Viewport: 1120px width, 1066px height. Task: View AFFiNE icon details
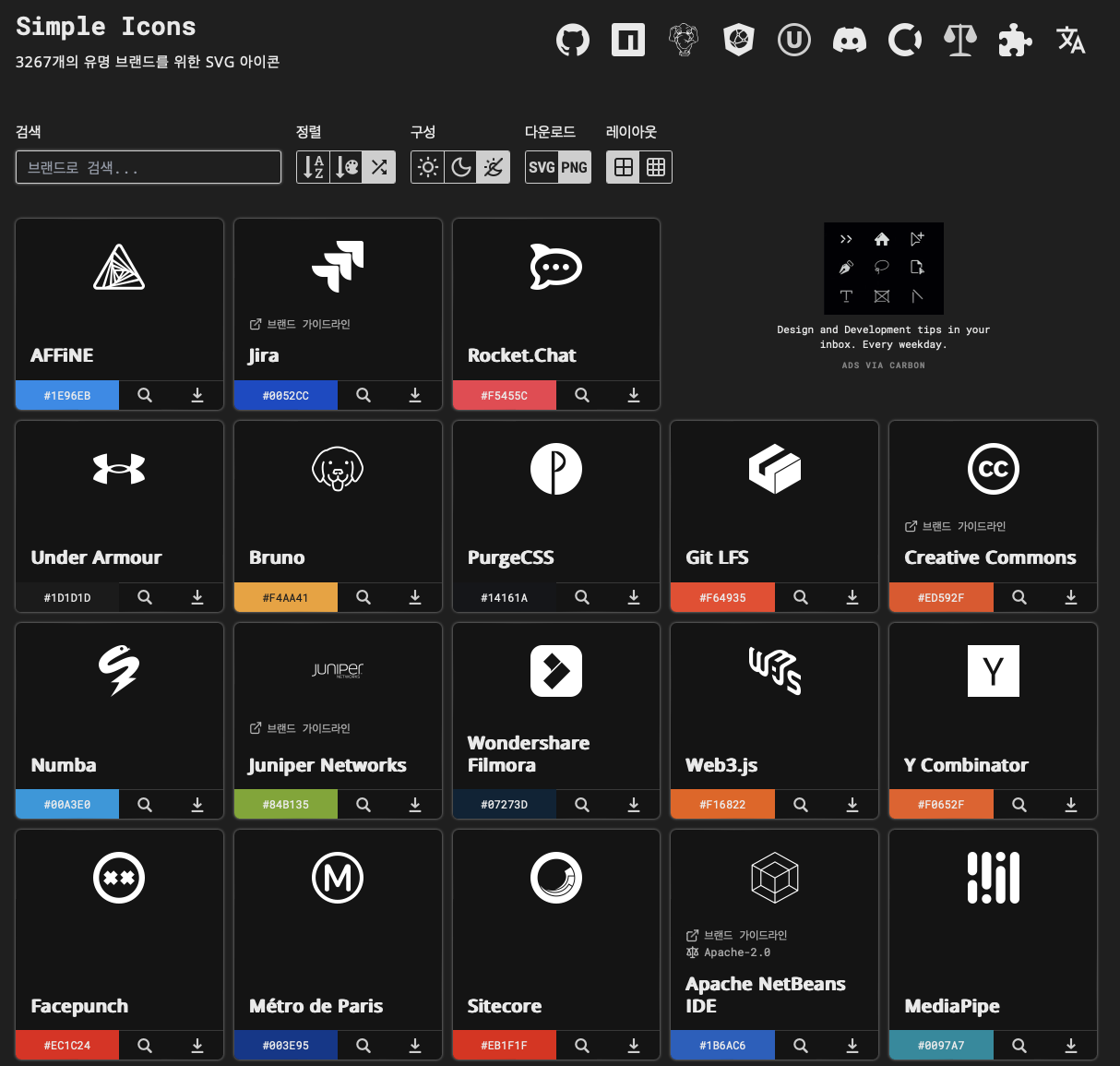click(x=145, y=395)
